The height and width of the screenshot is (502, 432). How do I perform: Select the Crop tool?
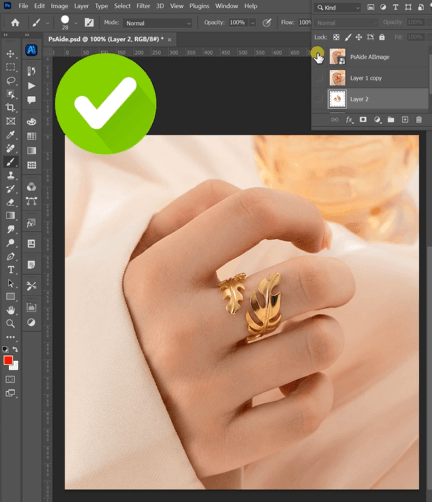10,107
